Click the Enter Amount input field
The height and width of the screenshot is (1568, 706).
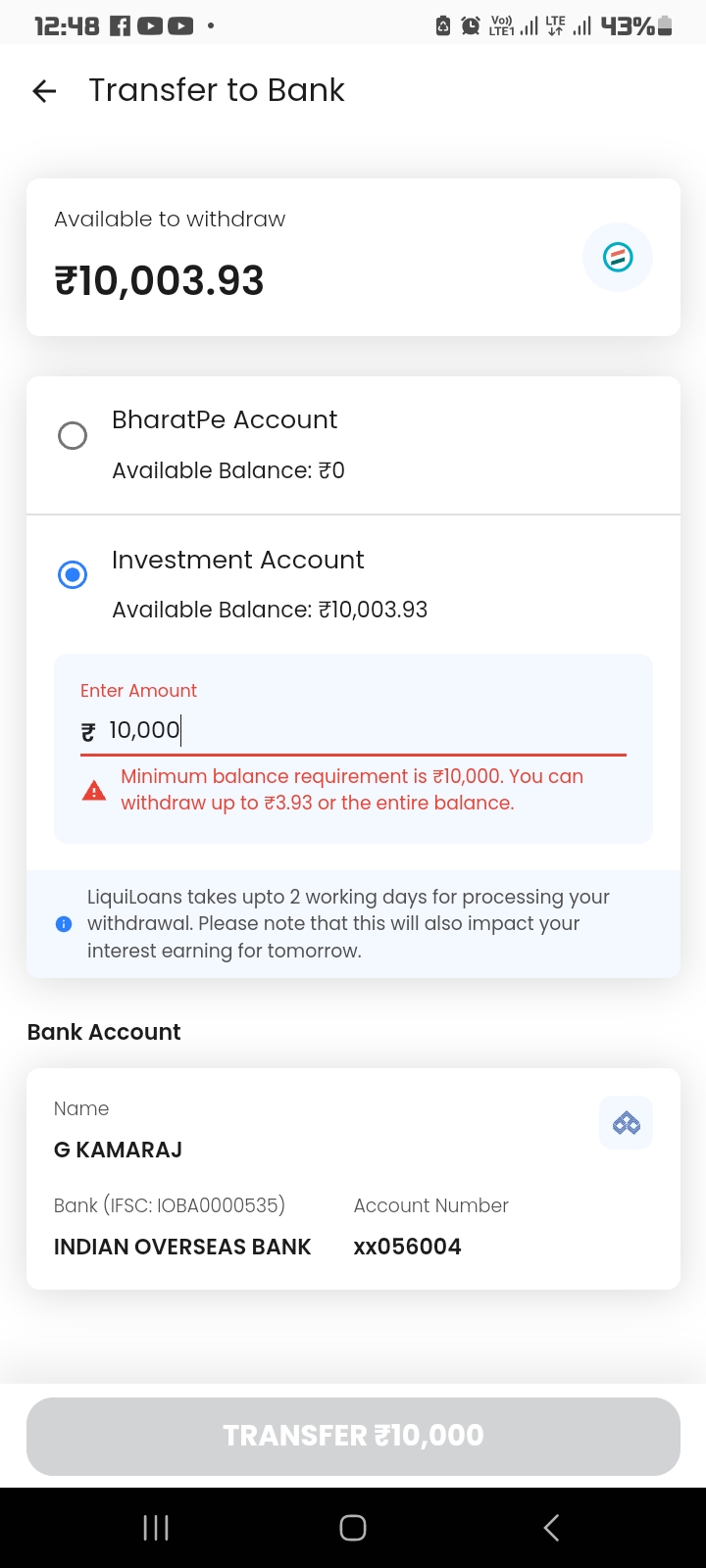[x=353, y=730]
